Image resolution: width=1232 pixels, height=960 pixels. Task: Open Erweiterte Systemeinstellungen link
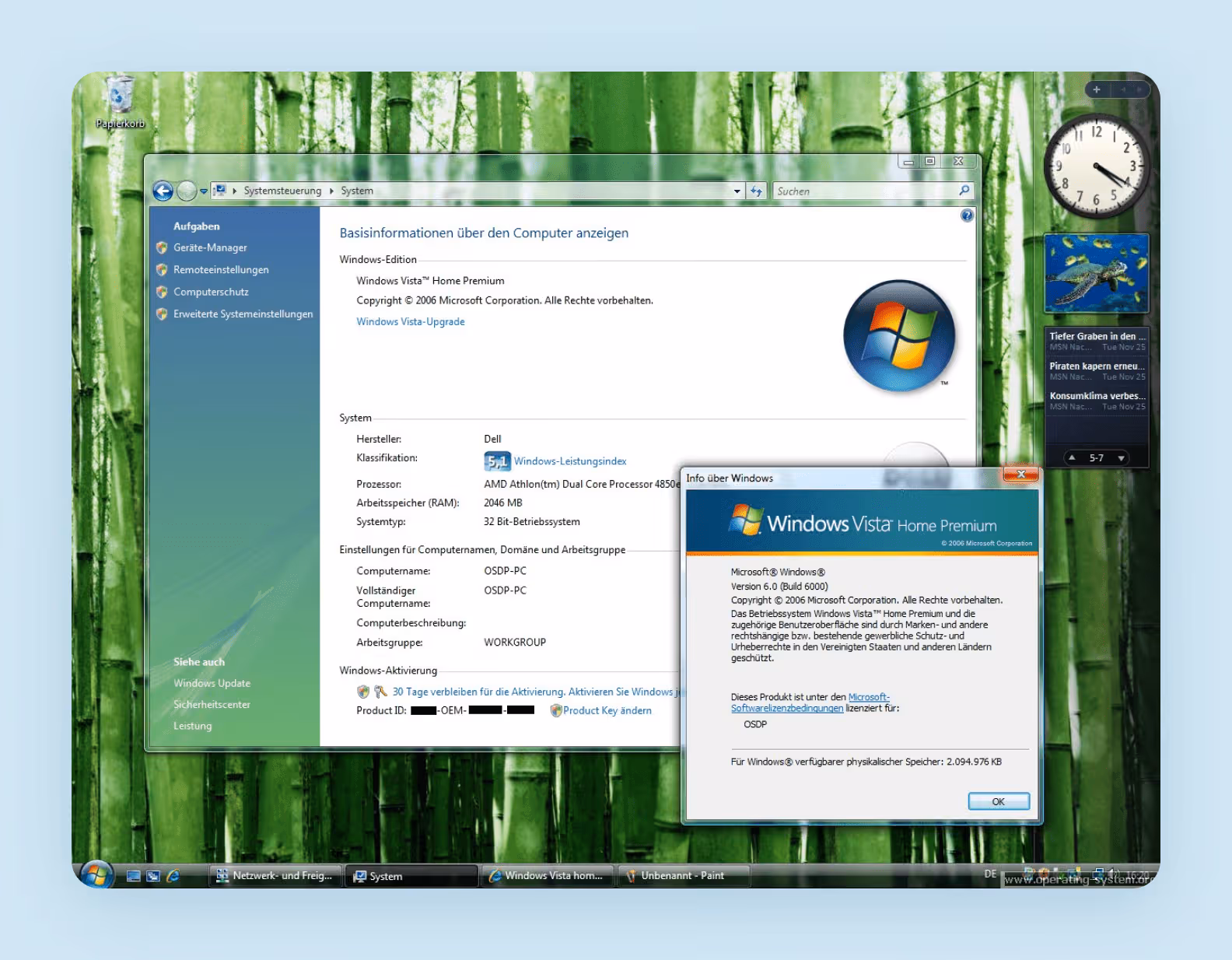point(243,314)
